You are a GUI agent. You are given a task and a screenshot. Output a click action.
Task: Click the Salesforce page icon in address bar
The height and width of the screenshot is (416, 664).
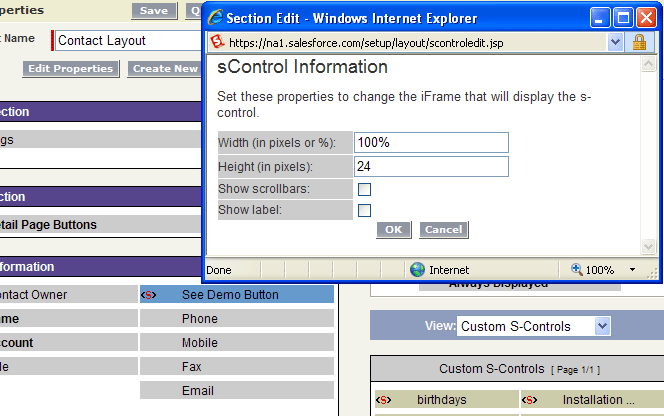217,43
